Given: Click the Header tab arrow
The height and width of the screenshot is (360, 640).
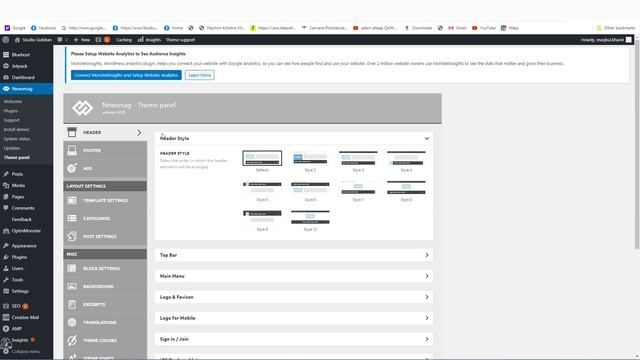Looking at the screenshot, I should coord(139,133).
